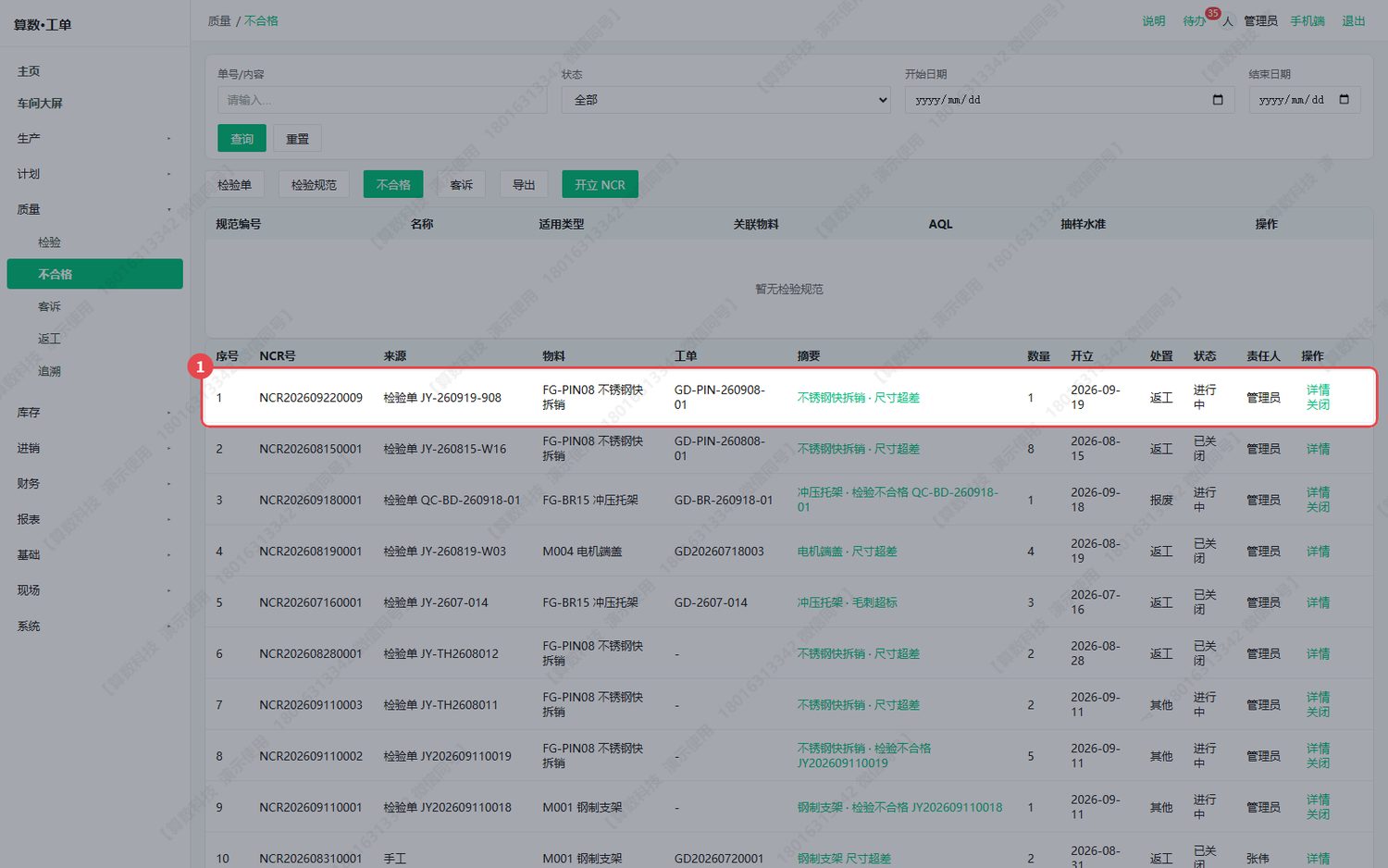Open 详情 for NCR202609220009
Screen dimensions: 1388x868
(1319, 391)
